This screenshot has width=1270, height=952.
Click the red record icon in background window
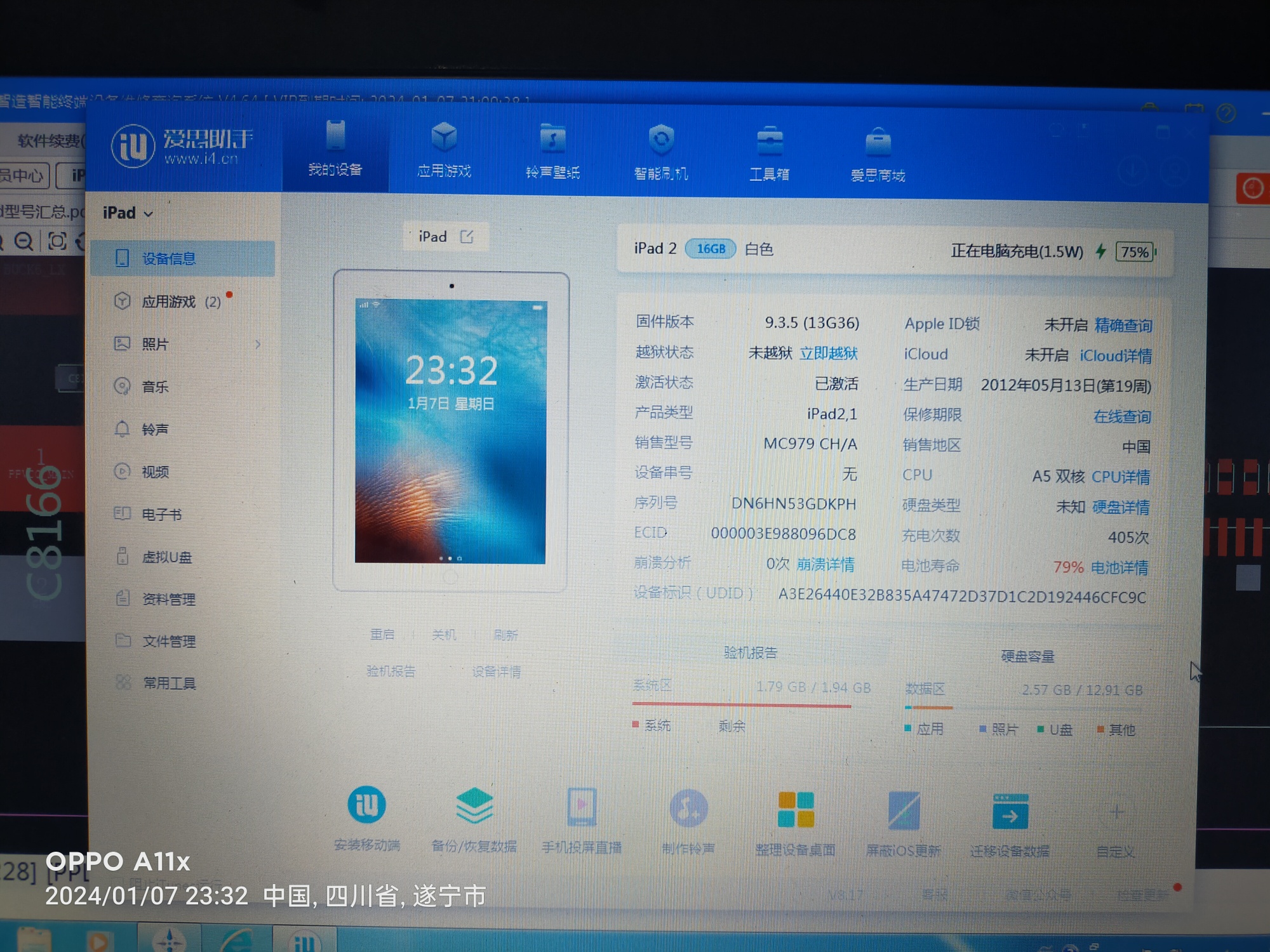click(1253, 188)
